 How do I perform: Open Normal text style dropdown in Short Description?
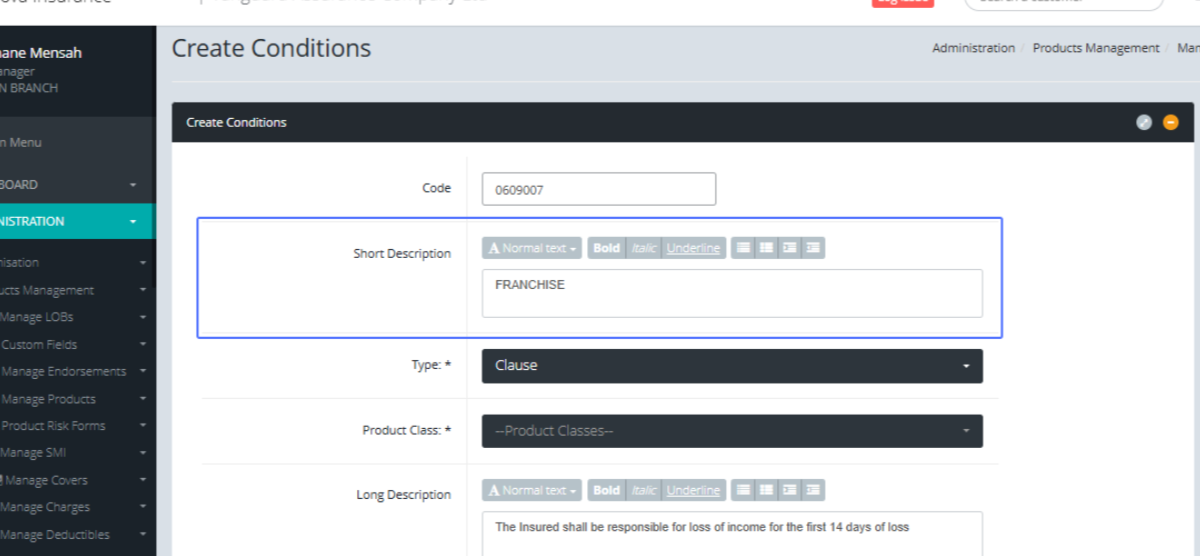click(532, 248)
